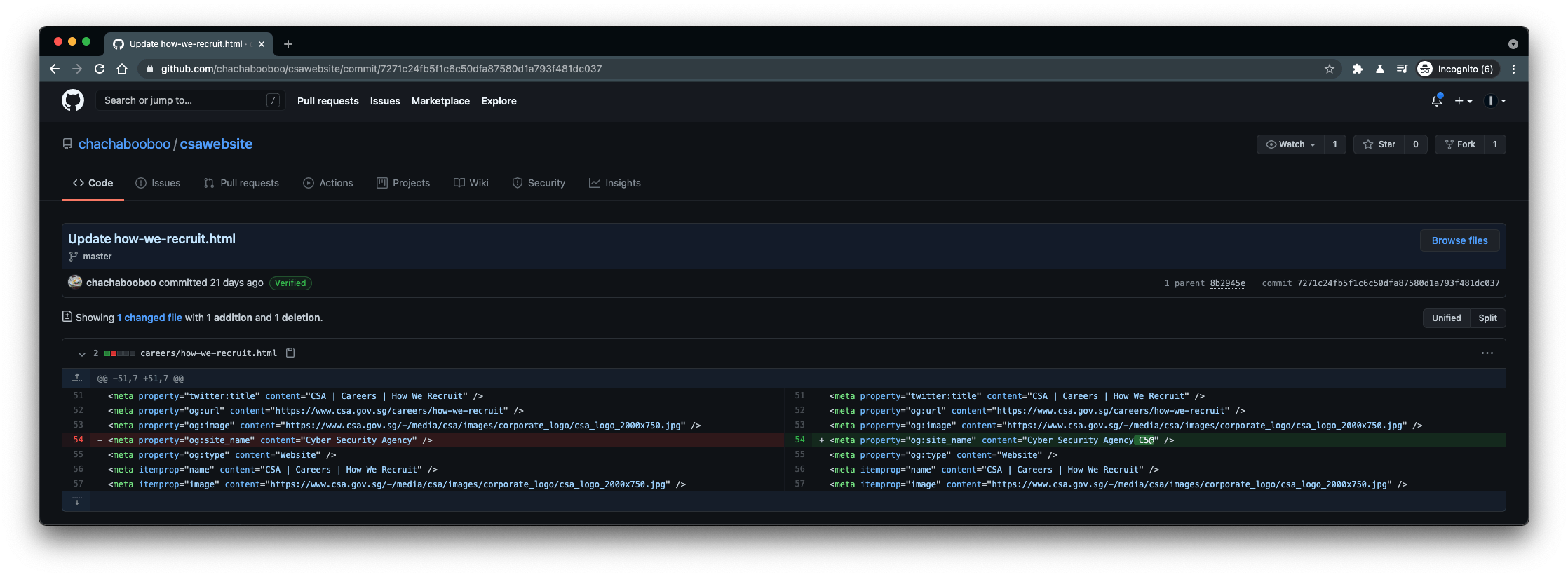The height and width of the screenshot is (577, 1568).
Task: Switch to the Insights tab
Action: (614, 183)
